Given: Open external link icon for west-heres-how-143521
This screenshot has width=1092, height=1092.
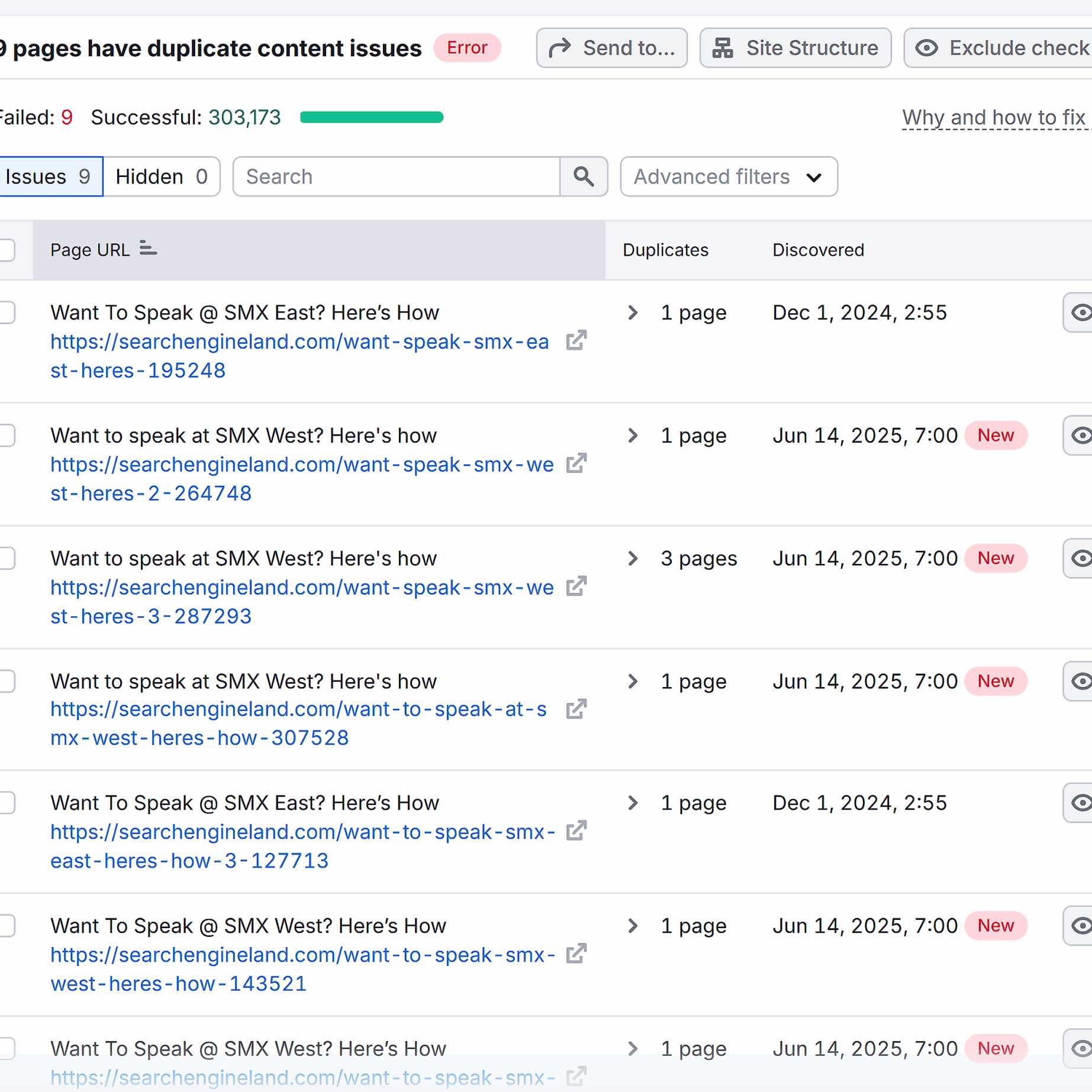Looking at the screenshot, I should (576, 954).
